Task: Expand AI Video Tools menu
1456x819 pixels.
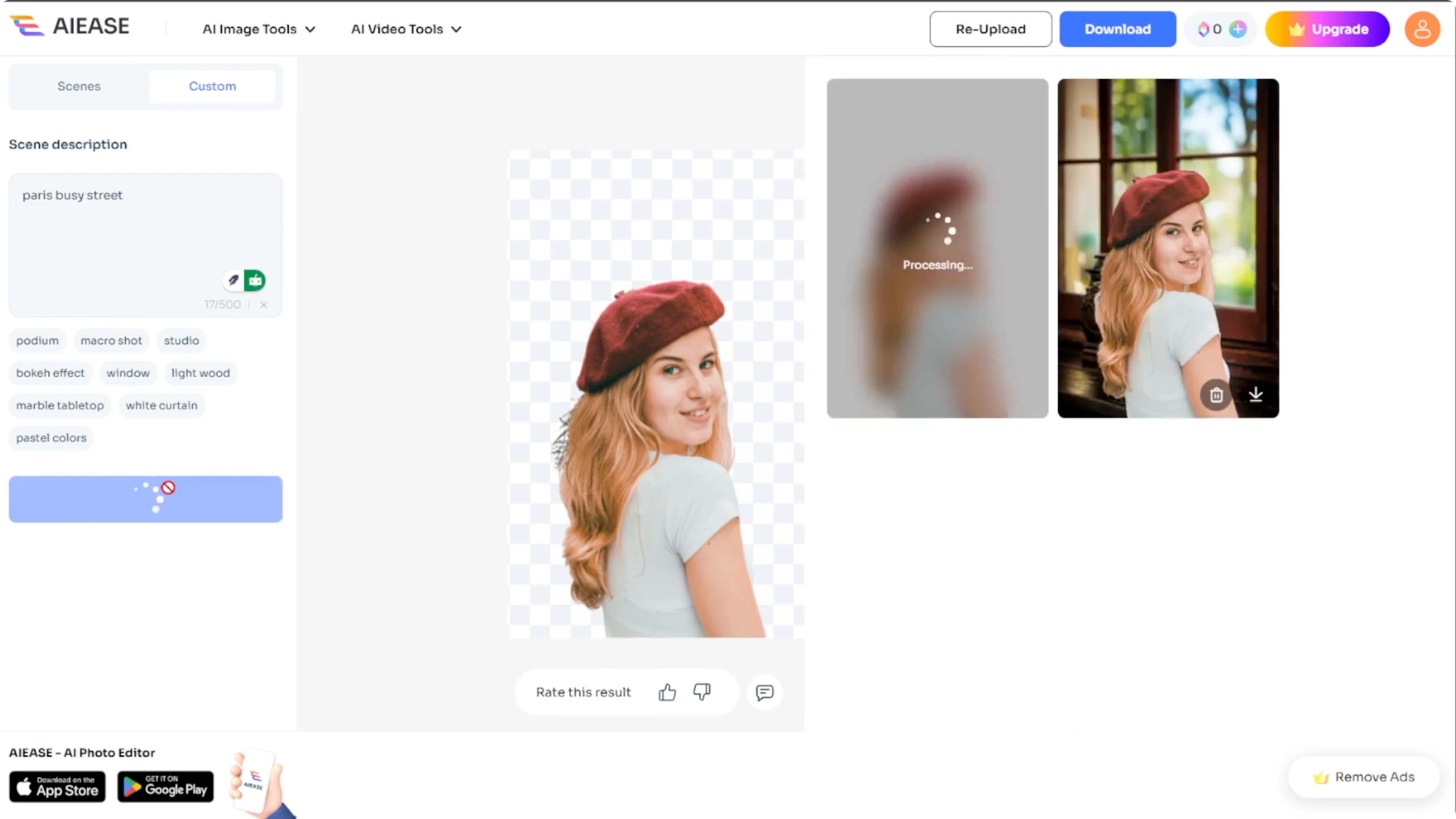Action: point(406,29)
